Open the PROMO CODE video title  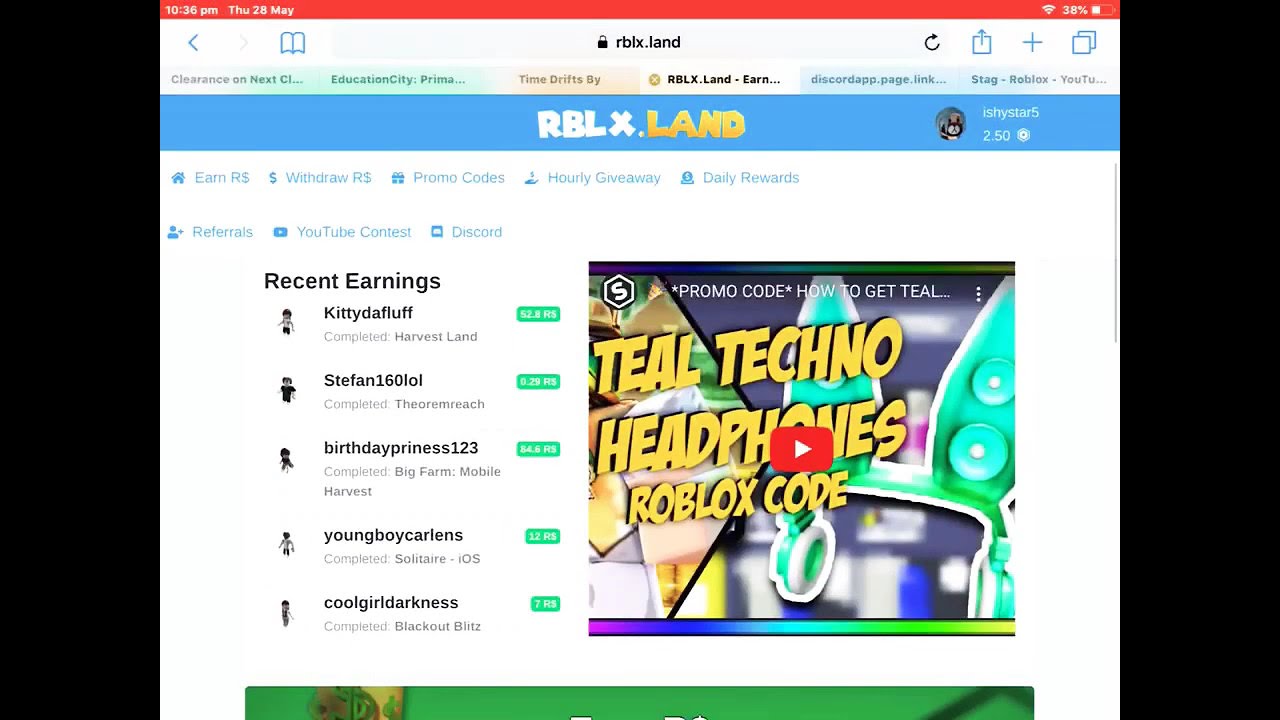pyautogui.click(x=810, y=292)
